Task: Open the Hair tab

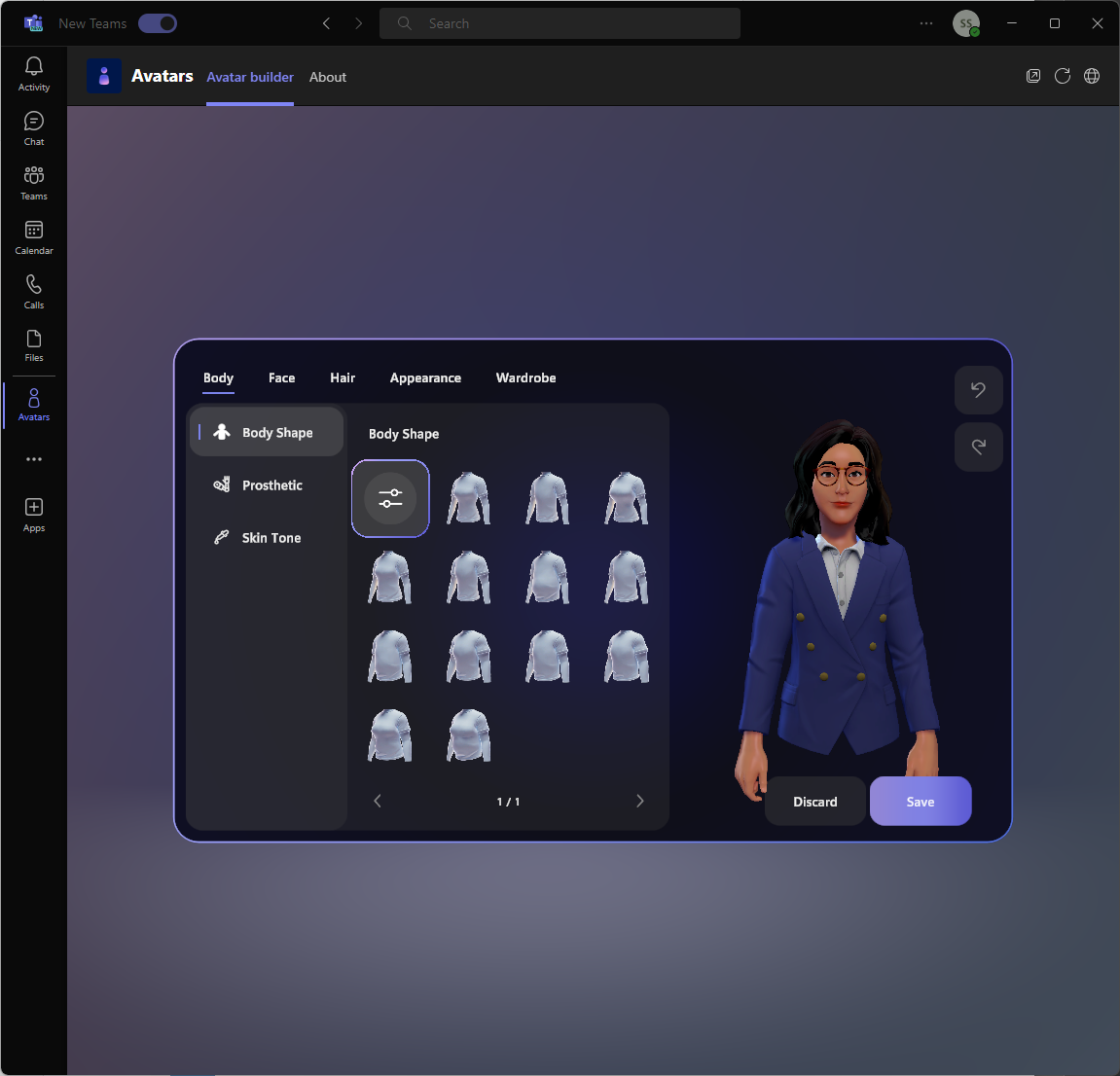Action: click(343, 377)
